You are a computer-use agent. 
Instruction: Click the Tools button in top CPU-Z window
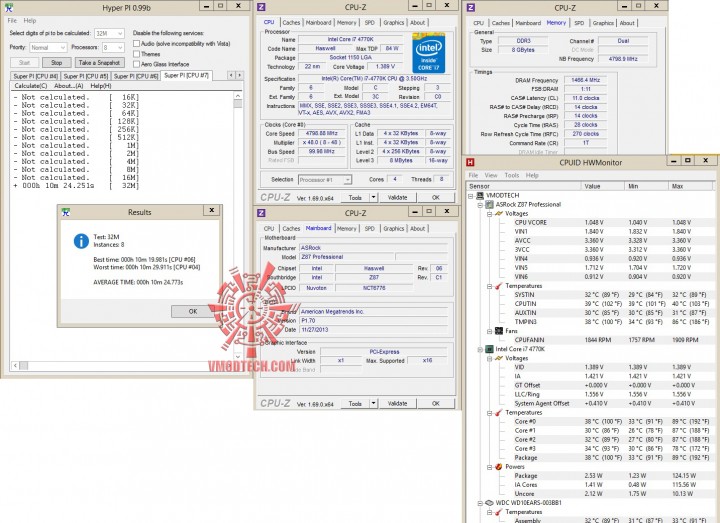(355, 197)
